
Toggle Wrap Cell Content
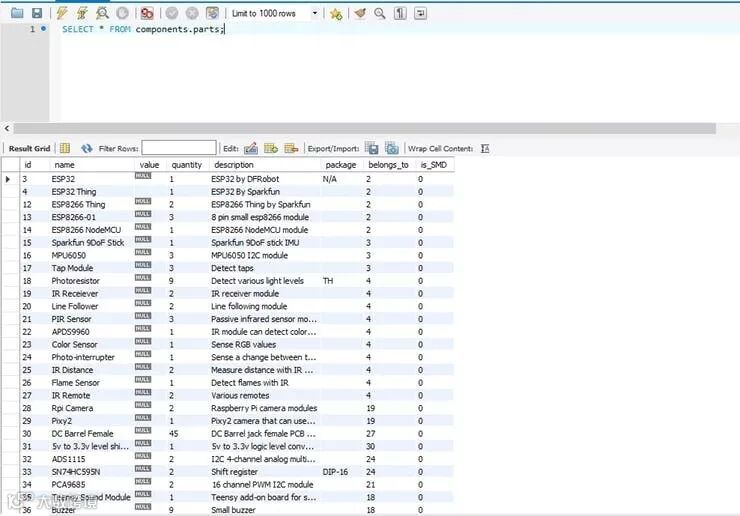(485, 148)
